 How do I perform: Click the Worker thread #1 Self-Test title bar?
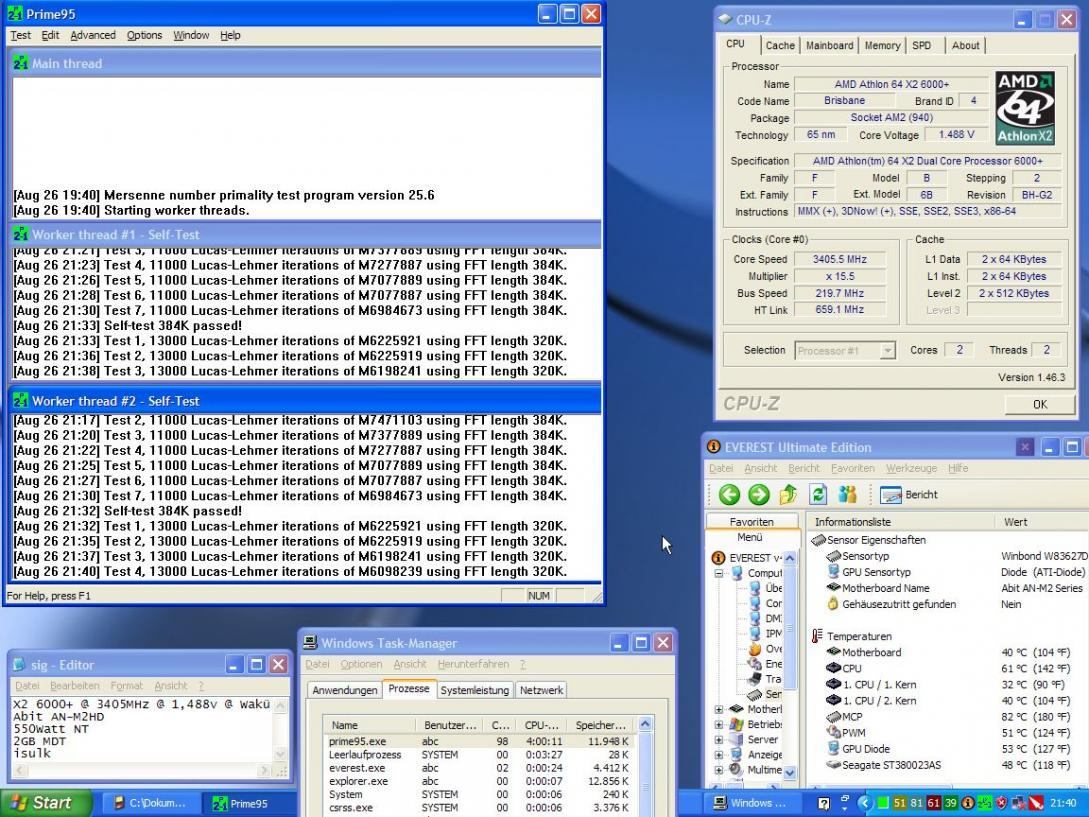coord(306,235)
